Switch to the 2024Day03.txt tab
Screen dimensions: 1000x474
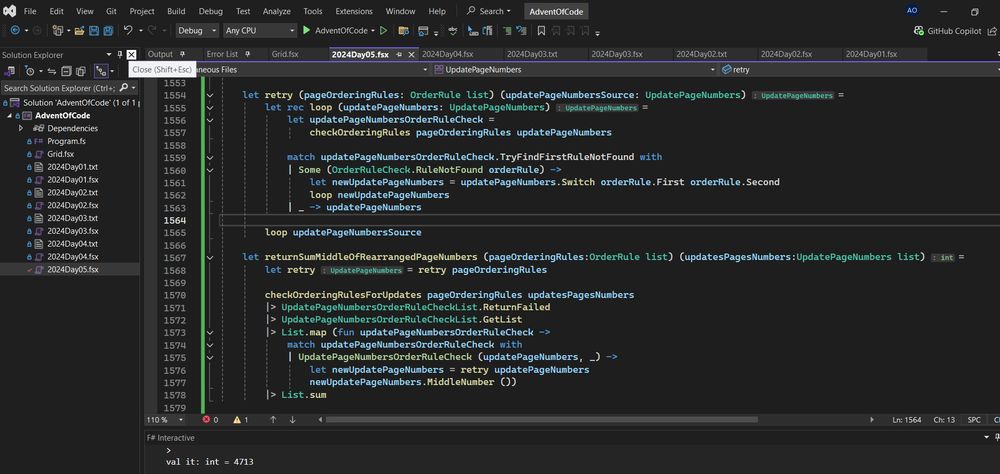[532, 54]
